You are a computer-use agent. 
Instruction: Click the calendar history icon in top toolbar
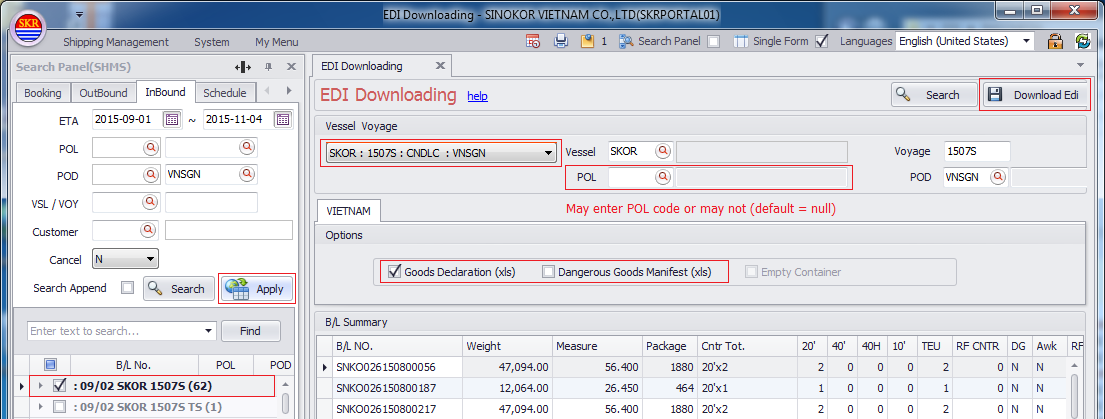533,41
